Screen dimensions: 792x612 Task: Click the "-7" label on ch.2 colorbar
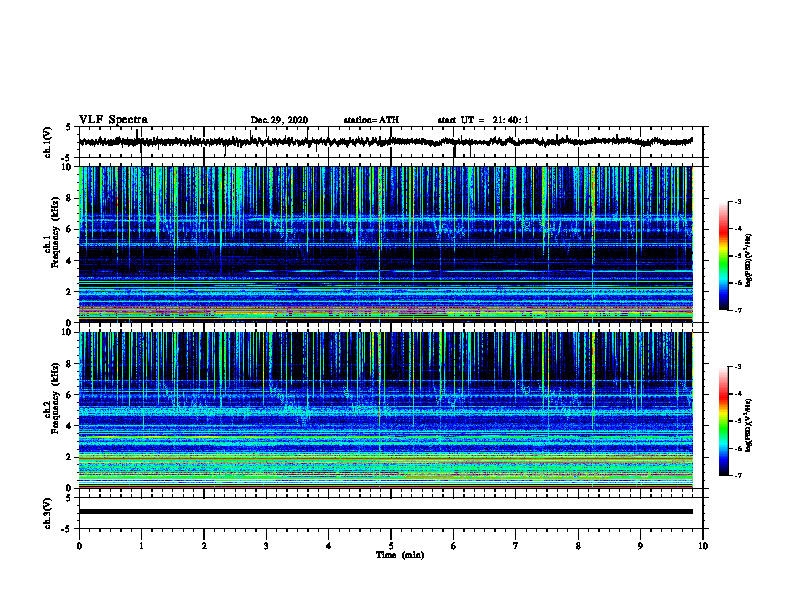coord(737,475)
